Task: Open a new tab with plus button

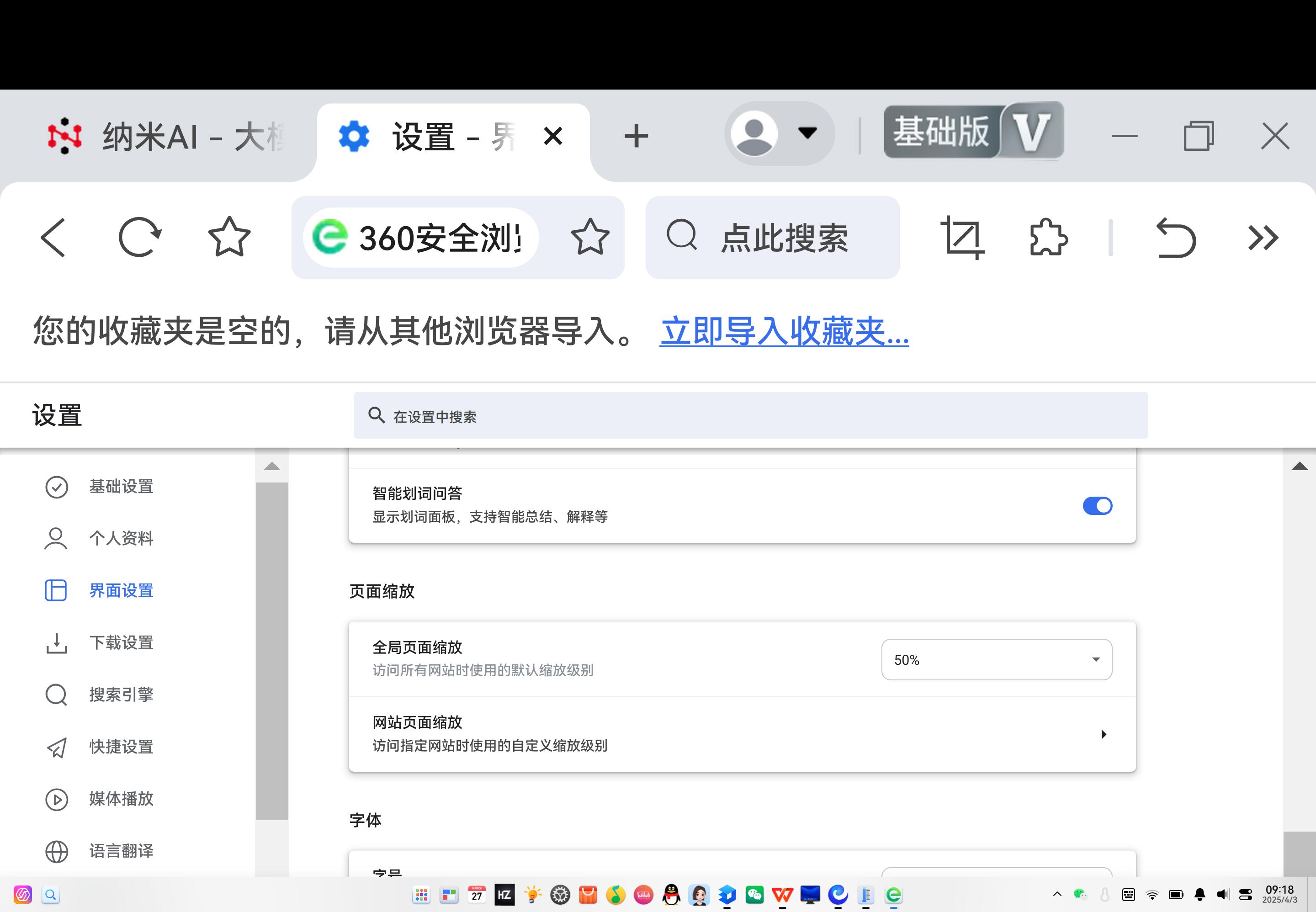Action: click(x=636, y=137)
